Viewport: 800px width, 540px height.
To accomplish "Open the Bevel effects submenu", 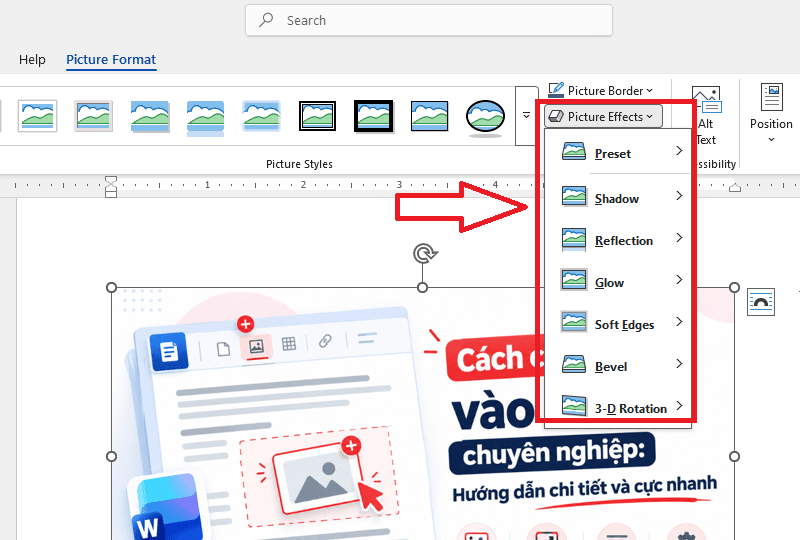I will 619,365.
